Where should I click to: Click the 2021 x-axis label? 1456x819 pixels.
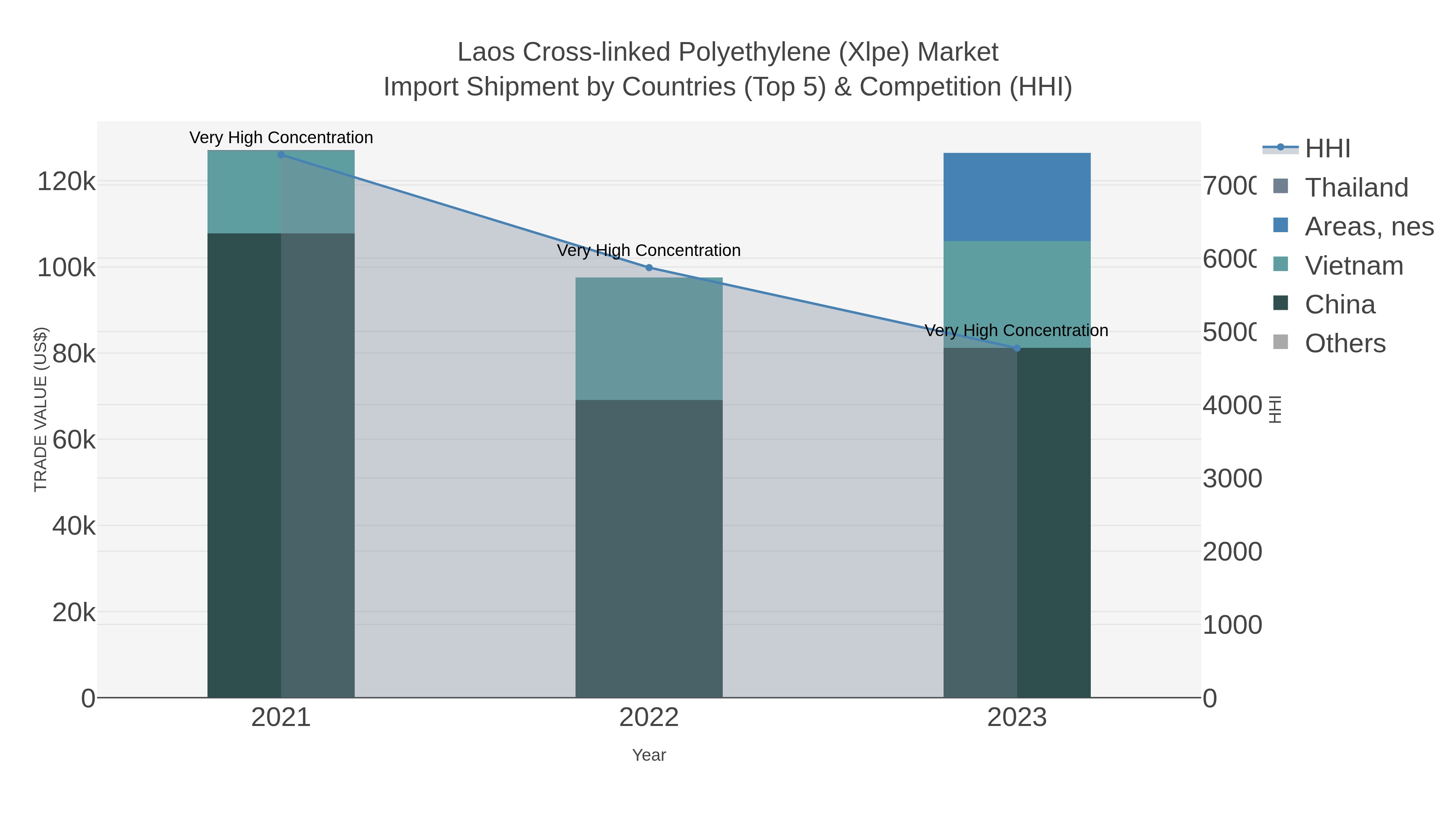(281, 718)
